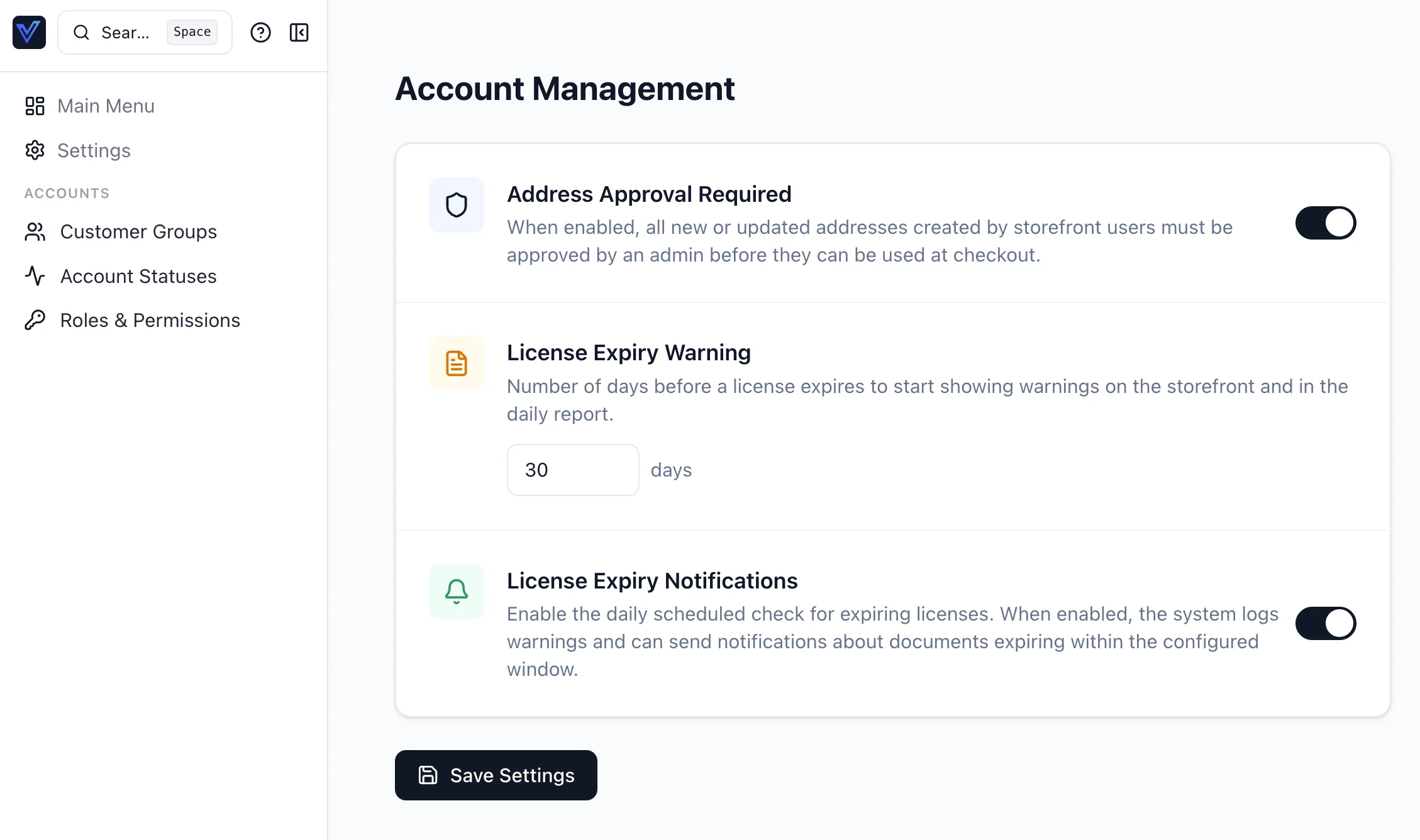Select Settings in the sidebar
The width and height of the screenshot is (1420, 840).
tap(94, 150)
